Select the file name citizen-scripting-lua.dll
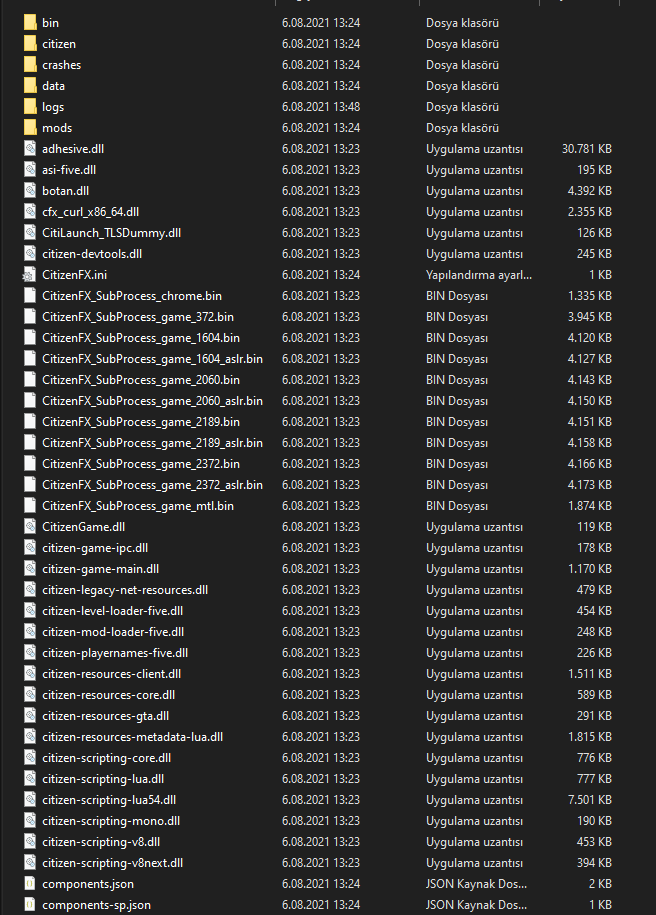The width and height of the screenshot is (656, 915). click(x=103, y=779)
